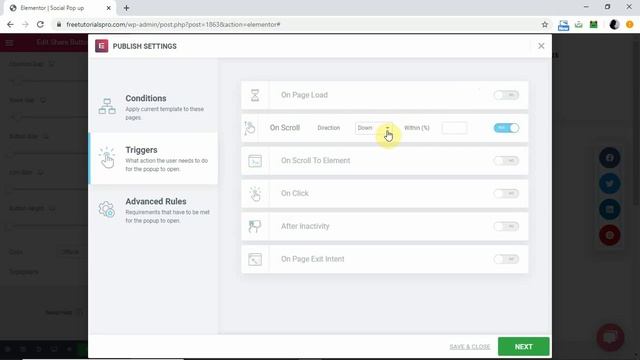Click the Conditions hierarchy icon
The image size is (640, 360).
coord(107,107)
